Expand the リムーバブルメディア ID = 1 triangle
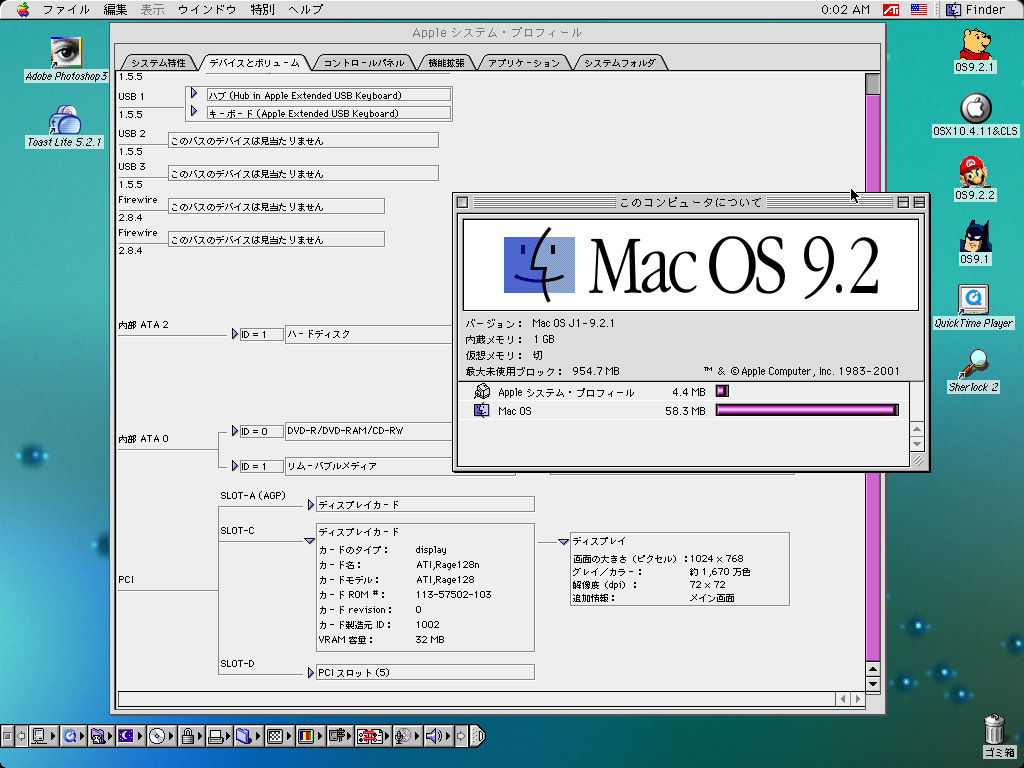Screen dimensions: 1024x768 [235, 466]
